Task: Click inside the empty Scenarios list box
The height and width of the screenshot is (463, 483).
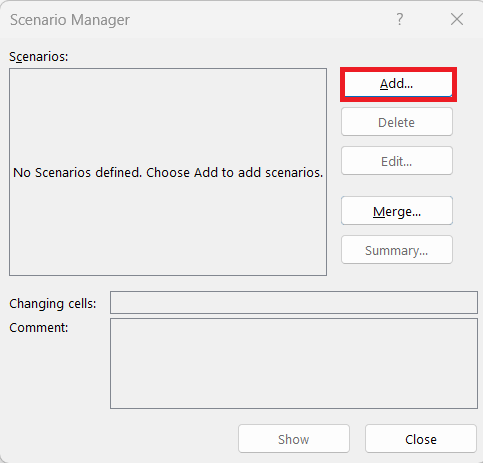Action: pyautogui.click(x=168, y=172)
